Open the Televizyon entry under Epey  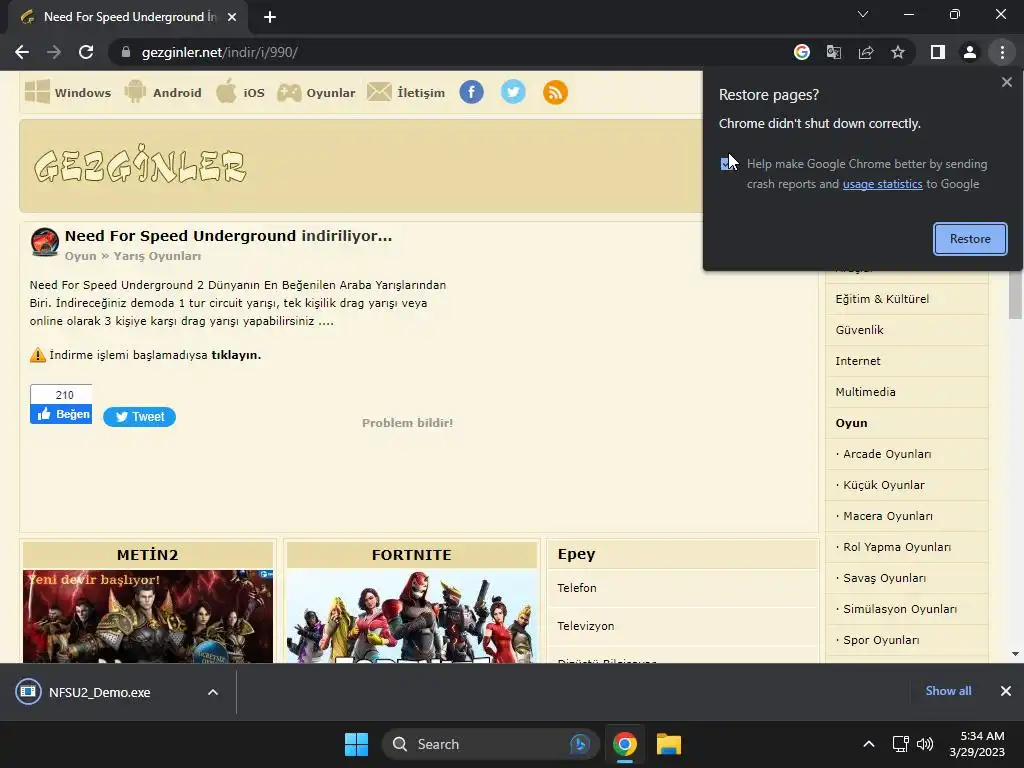(x=682, y=626)
